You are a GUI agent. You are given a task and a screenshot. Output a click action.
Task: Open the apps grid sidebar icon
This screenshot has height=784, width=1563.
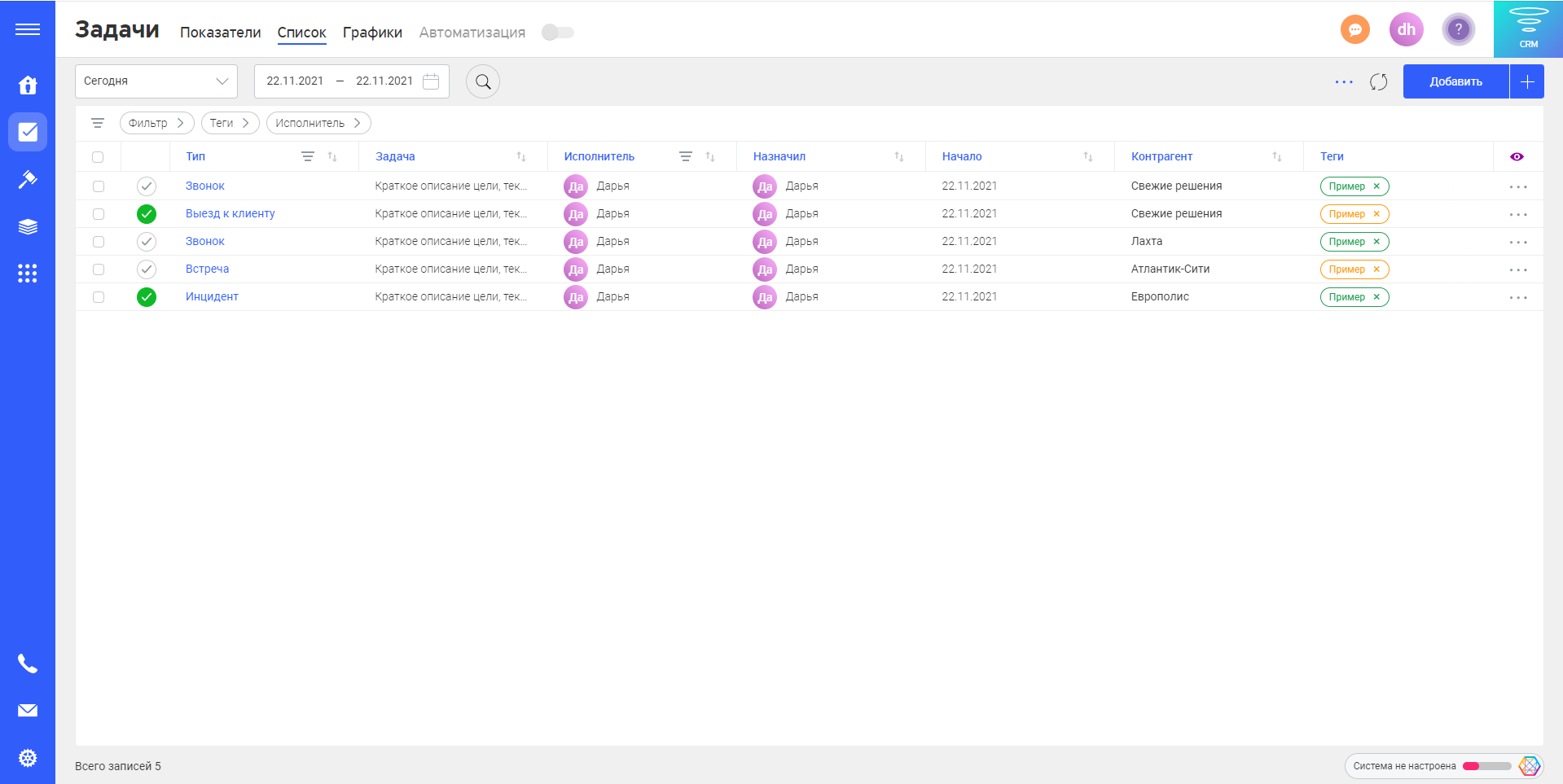pos(28,274)
